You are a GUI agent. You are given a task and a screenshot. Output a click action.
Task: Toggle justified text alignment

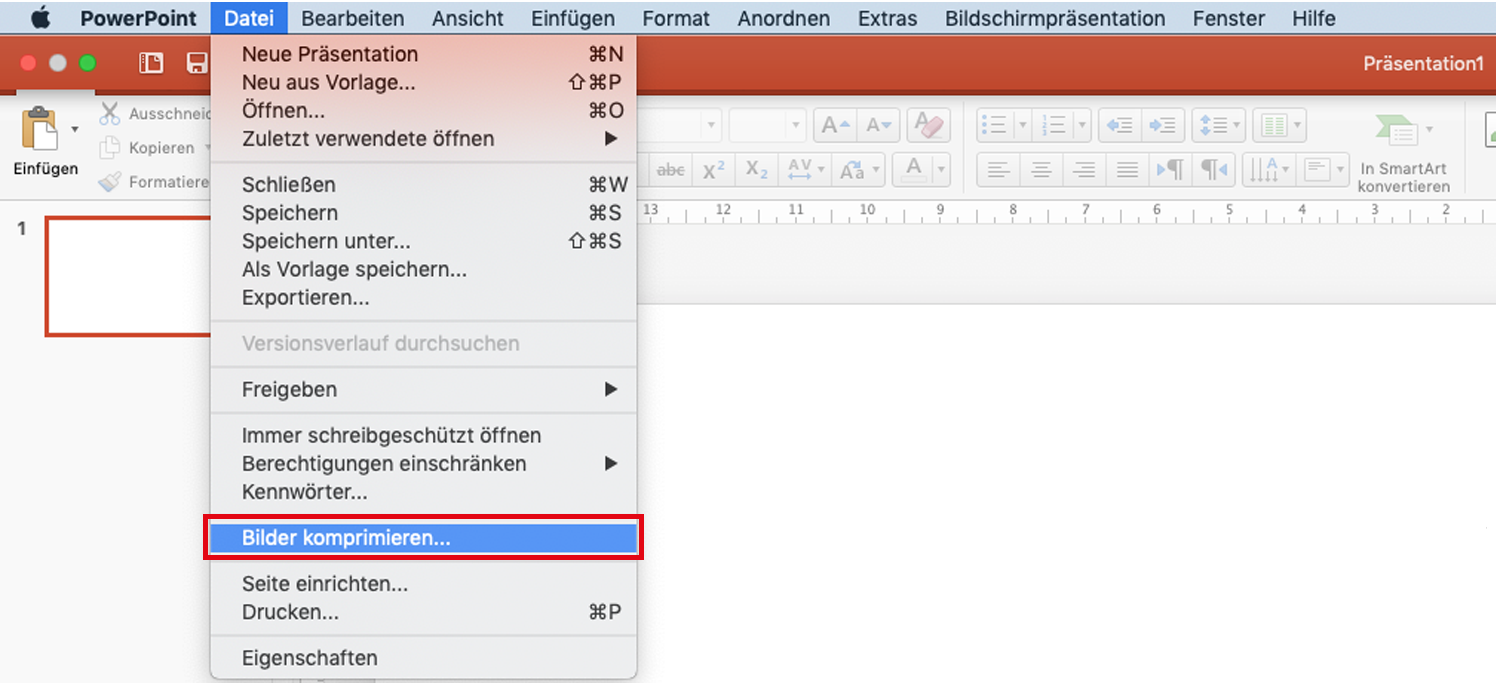[x=1127, y=170]
